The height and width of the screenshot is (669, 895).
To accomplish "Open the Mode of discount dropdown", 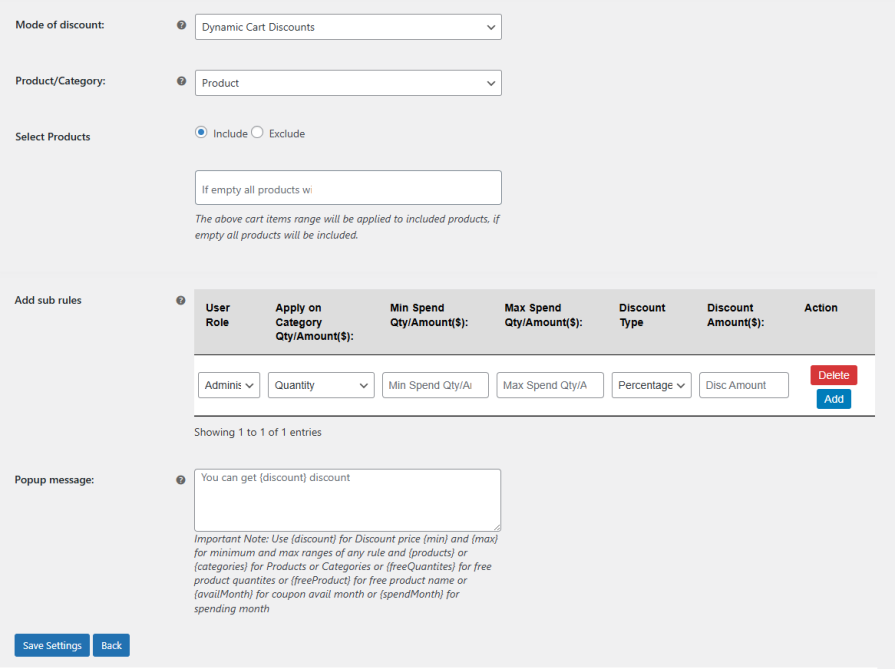I will click(x=348, y=26).
